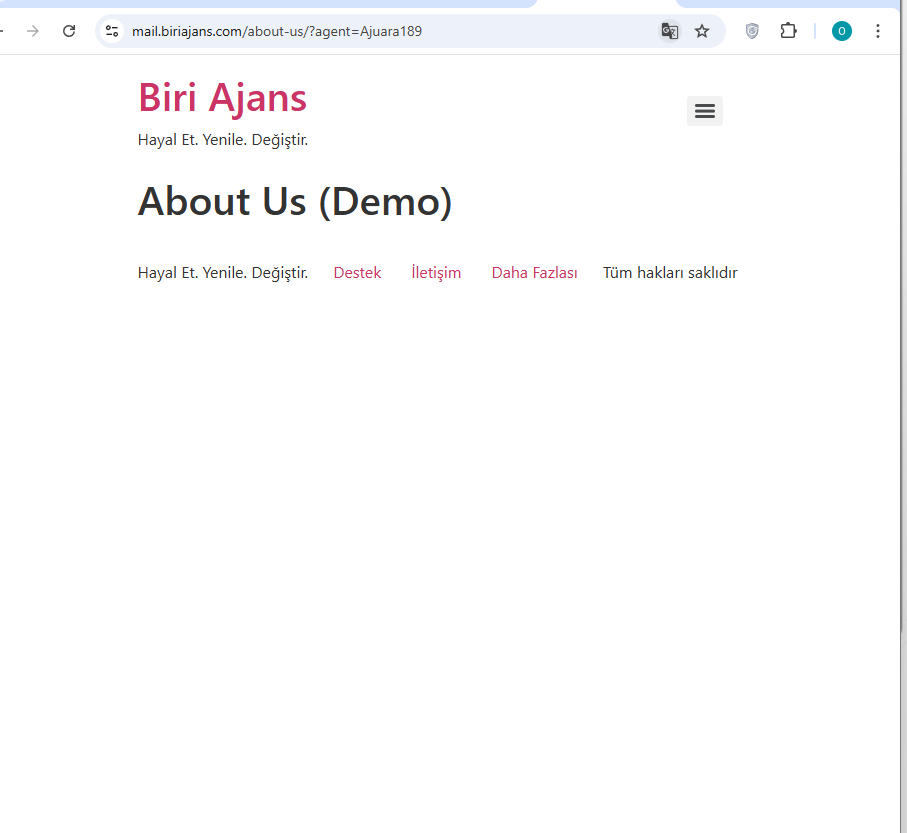Open the İletişim footer link

point(436,272)
